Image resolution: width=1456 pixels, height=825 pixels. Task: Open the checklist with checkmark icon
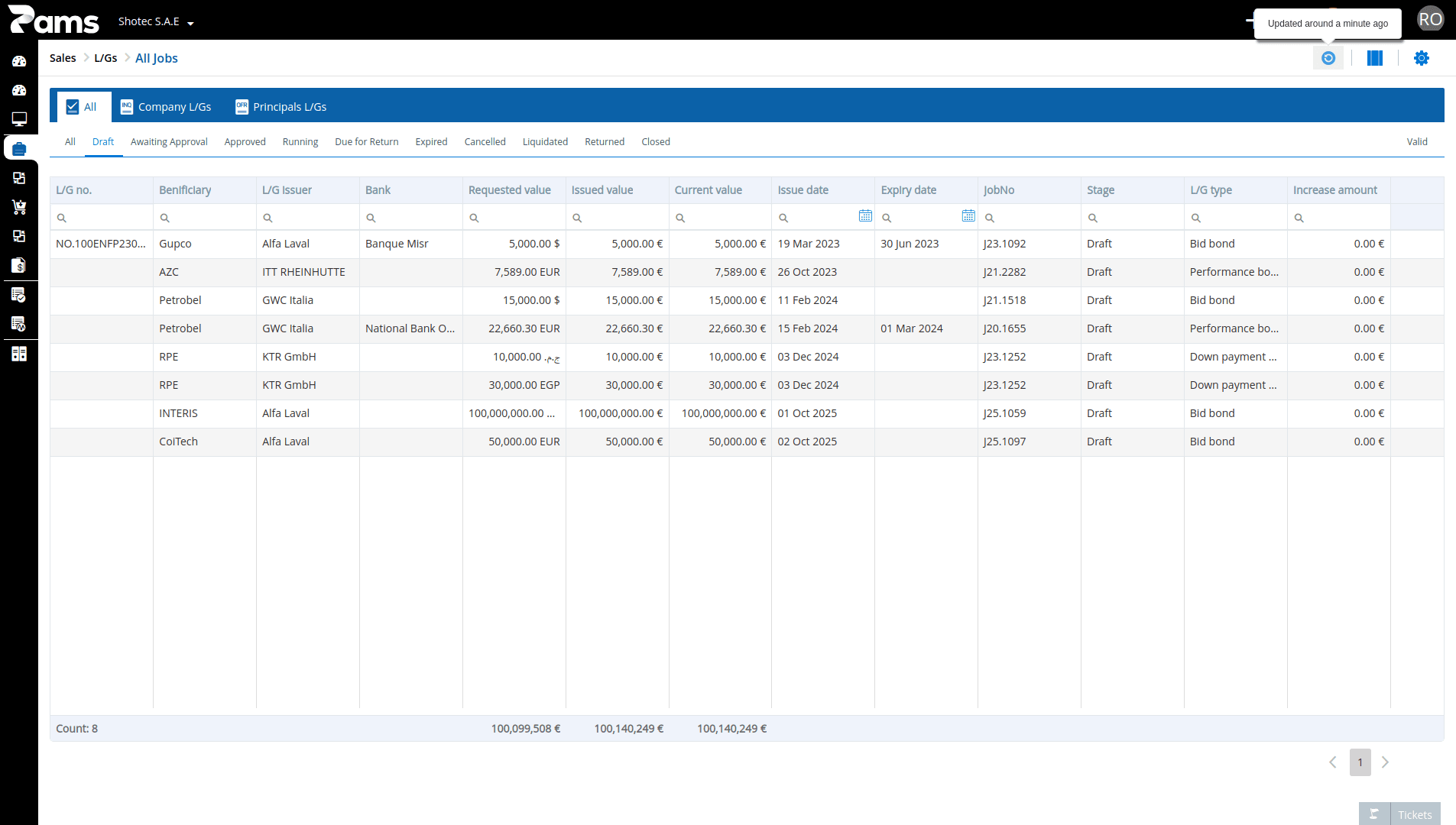click(19, 295)
